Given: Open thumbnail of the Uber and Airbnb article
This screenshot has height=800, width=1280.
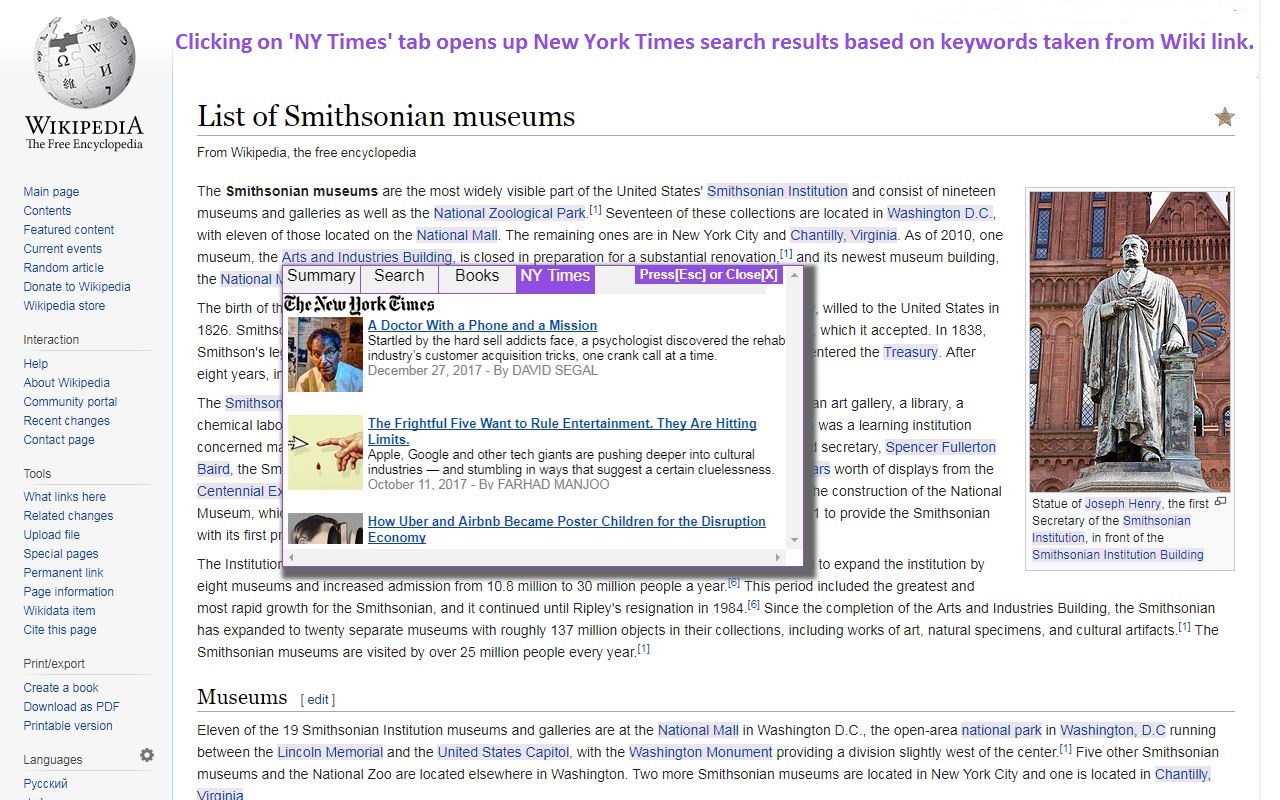Looking at the screenshot, I should point(325,529).
